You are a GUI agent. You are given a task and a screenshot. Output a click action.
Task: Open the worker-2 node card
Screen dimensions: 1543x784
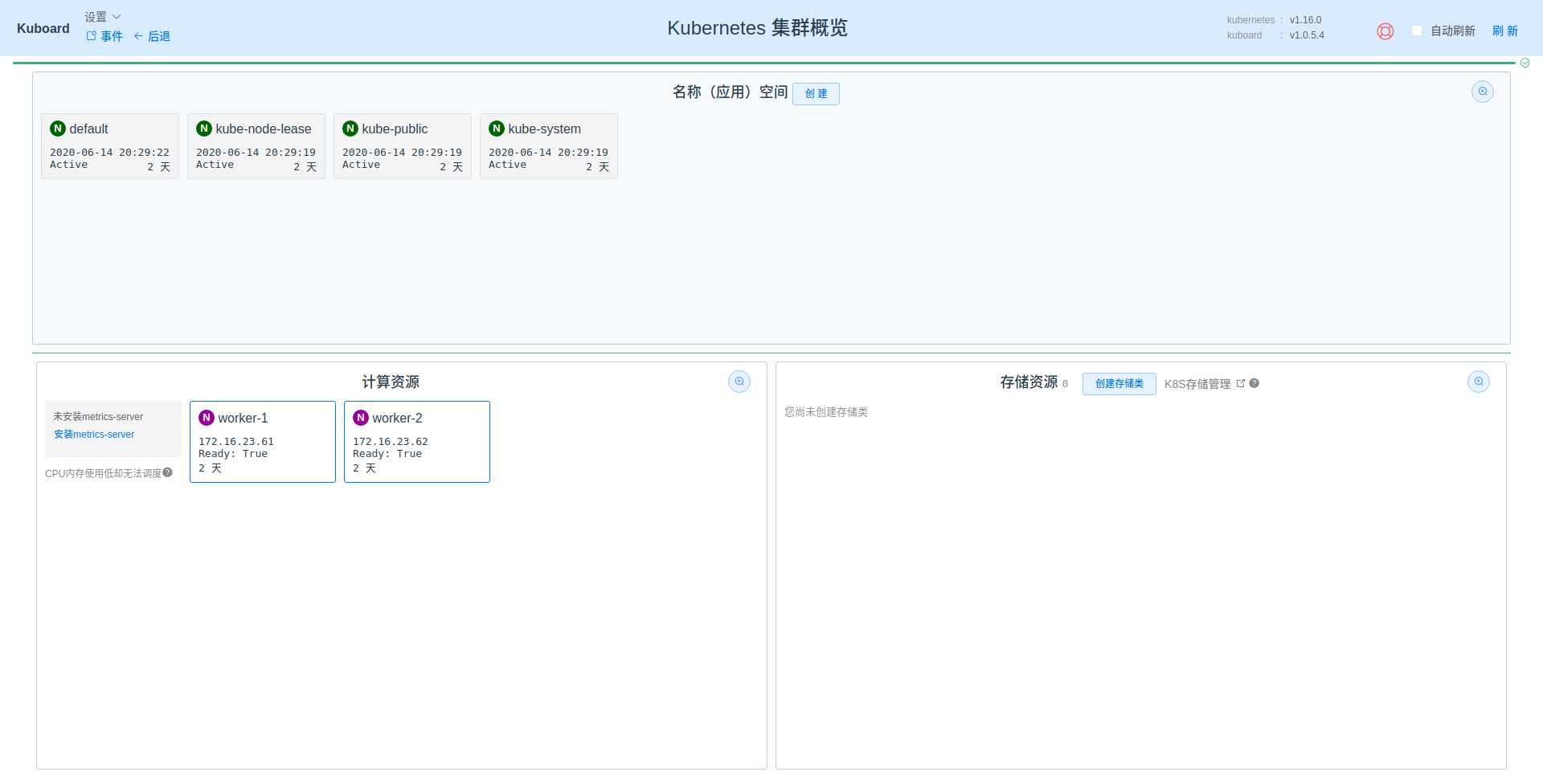tap(417, 442)
